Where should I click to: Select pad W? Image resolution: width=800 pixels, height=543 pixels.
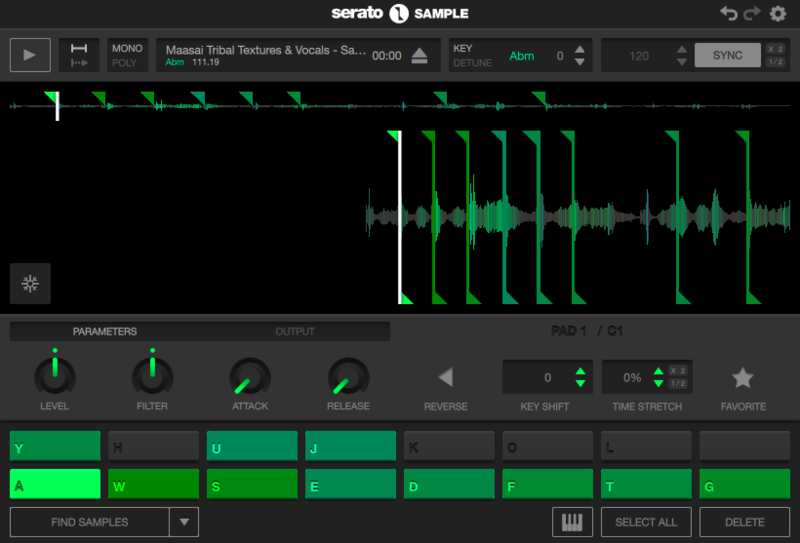(x=154, y=484)
